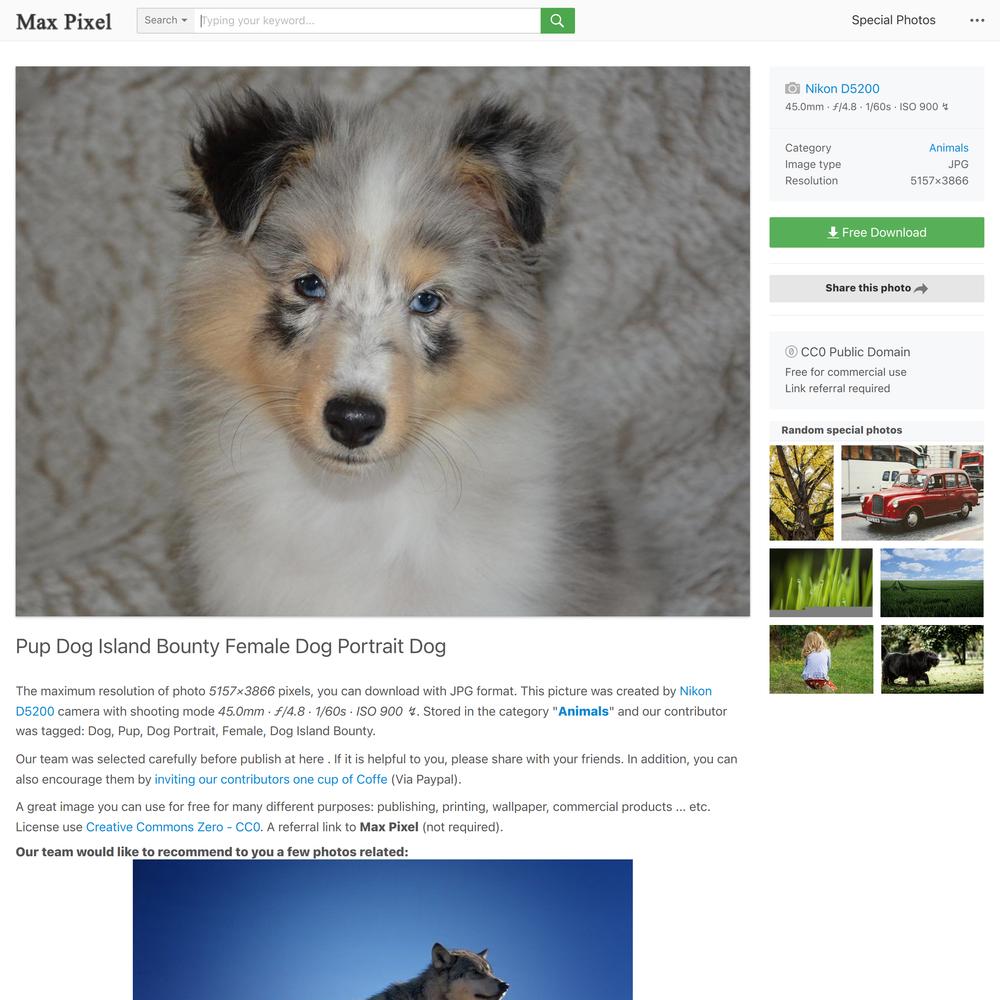Open the red vintage taxi thumbnail
Image resolution: width=1000 pixels, height=1000 pixels.
pyautogui.click(x=912, y=493)
